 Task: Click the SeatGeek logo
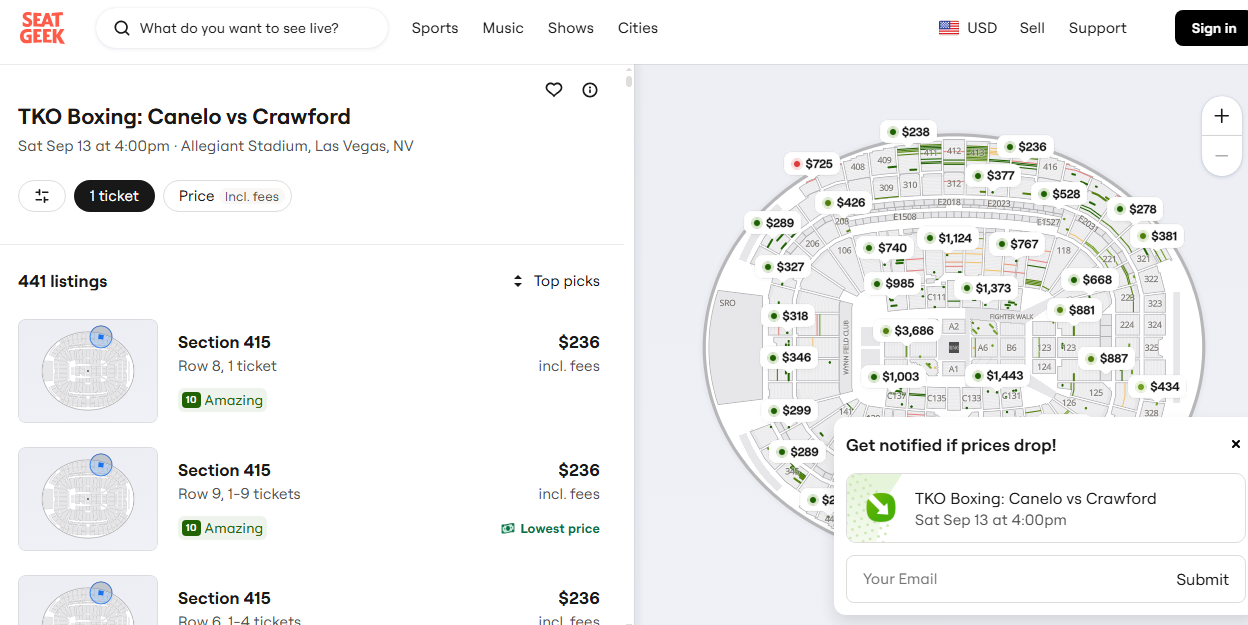[42, 28]
